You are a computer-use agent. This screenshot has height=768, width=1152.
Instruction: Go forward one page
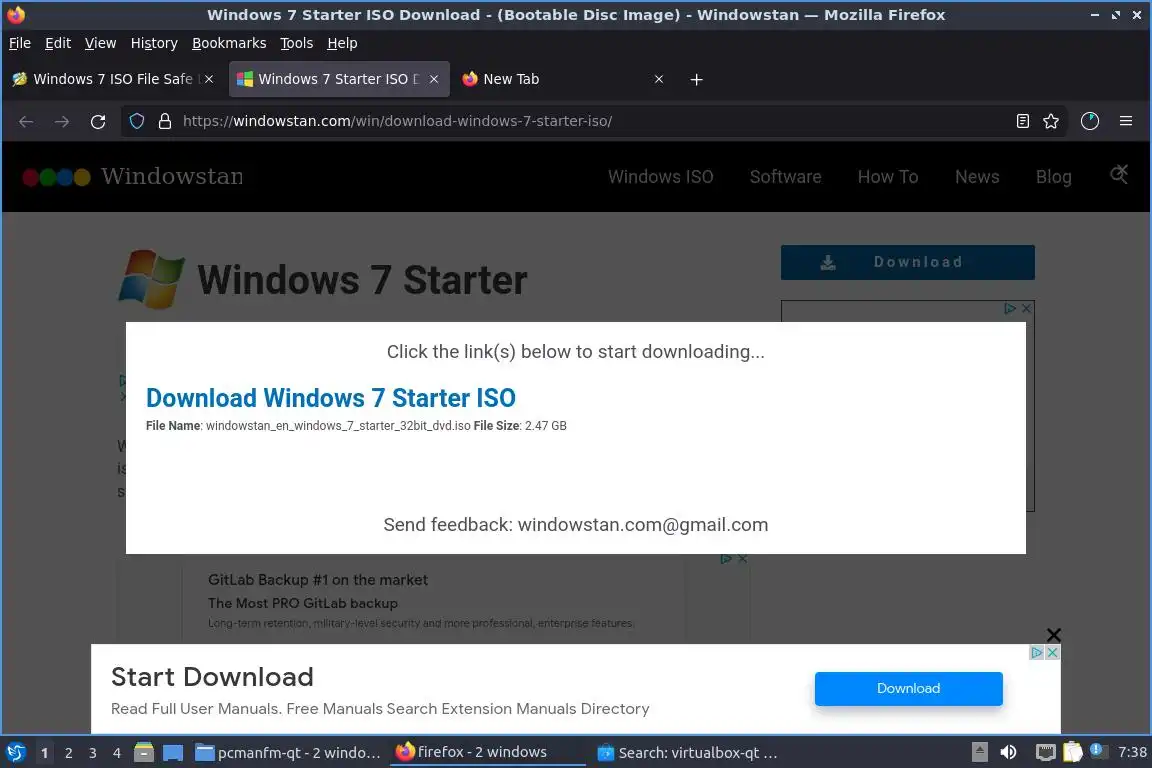pyautogui.click(x=62, y=121)
